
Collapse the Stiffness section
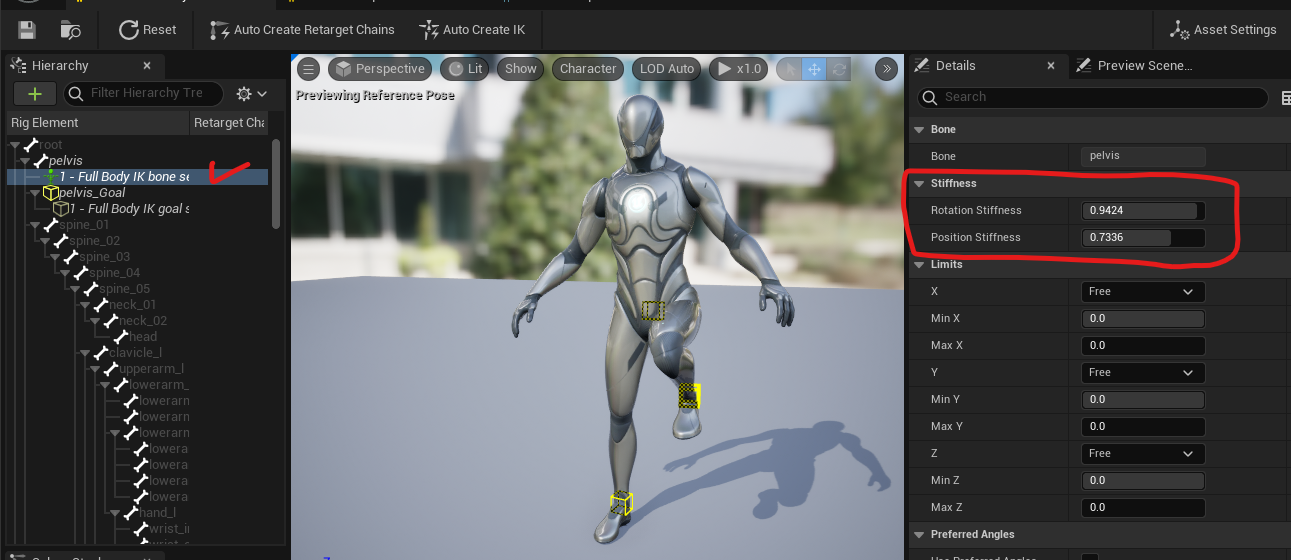[919, 183]
